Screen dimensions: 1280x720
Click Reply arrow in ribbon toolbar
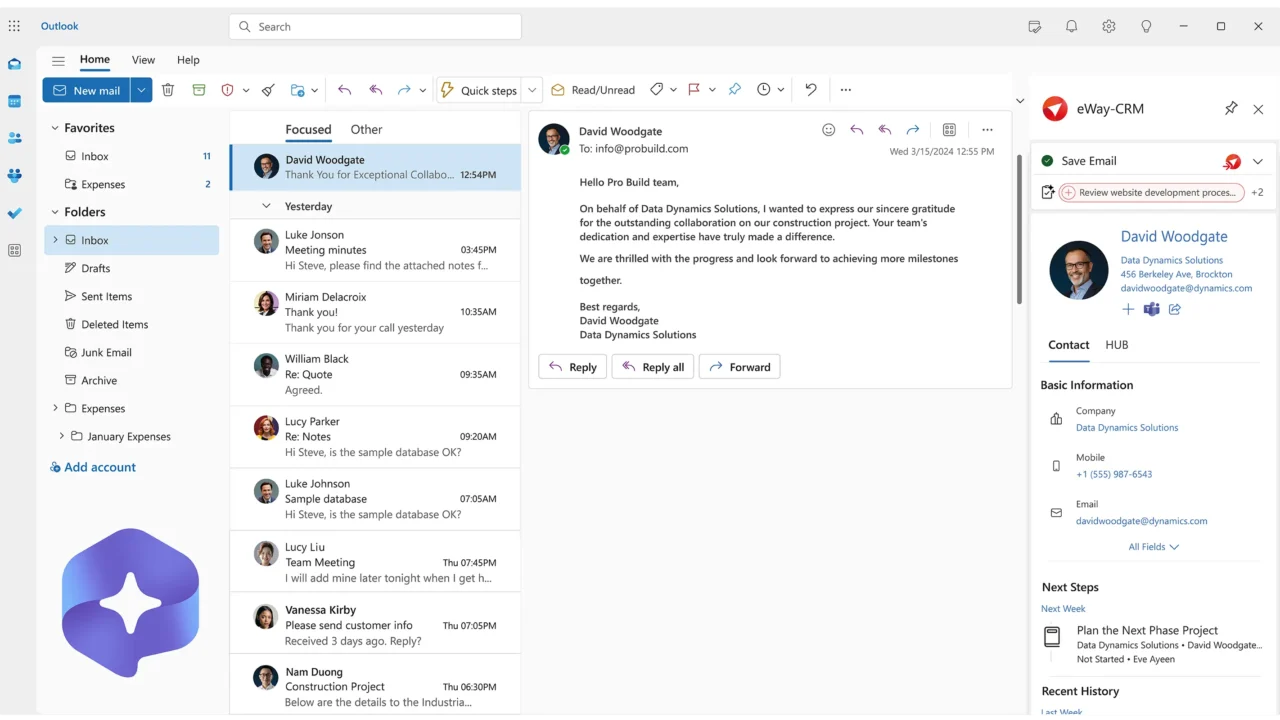pos(344,90)
